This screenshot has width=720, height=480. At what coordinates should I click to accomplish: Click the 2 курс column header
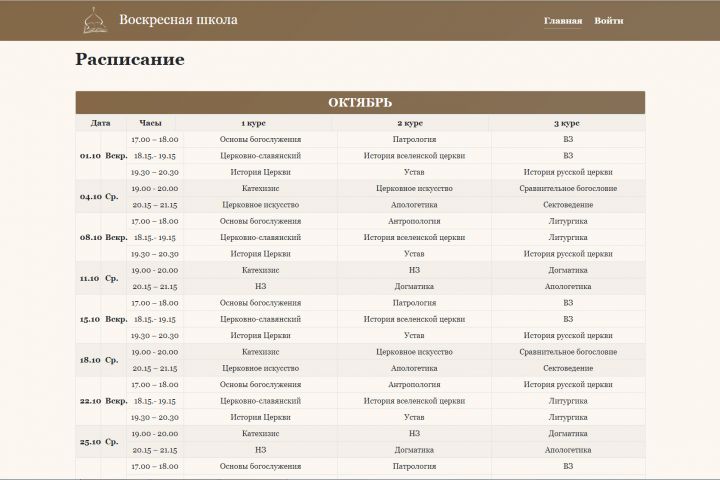click(x=410, y=123)
